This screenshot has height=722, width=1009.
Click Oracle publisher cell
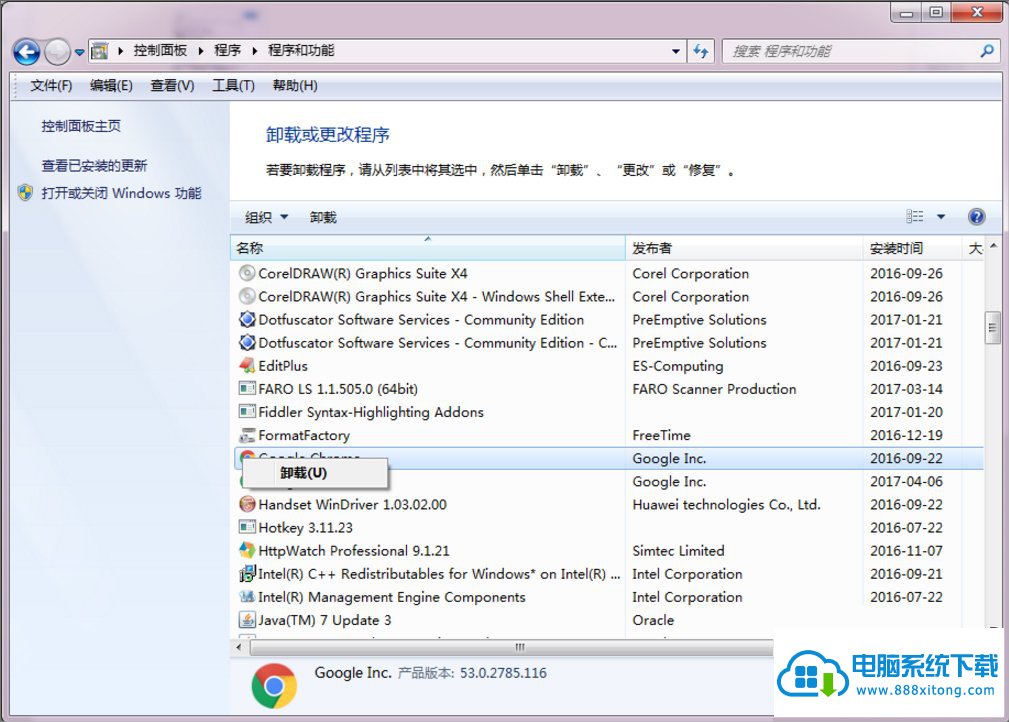(653, 620)
